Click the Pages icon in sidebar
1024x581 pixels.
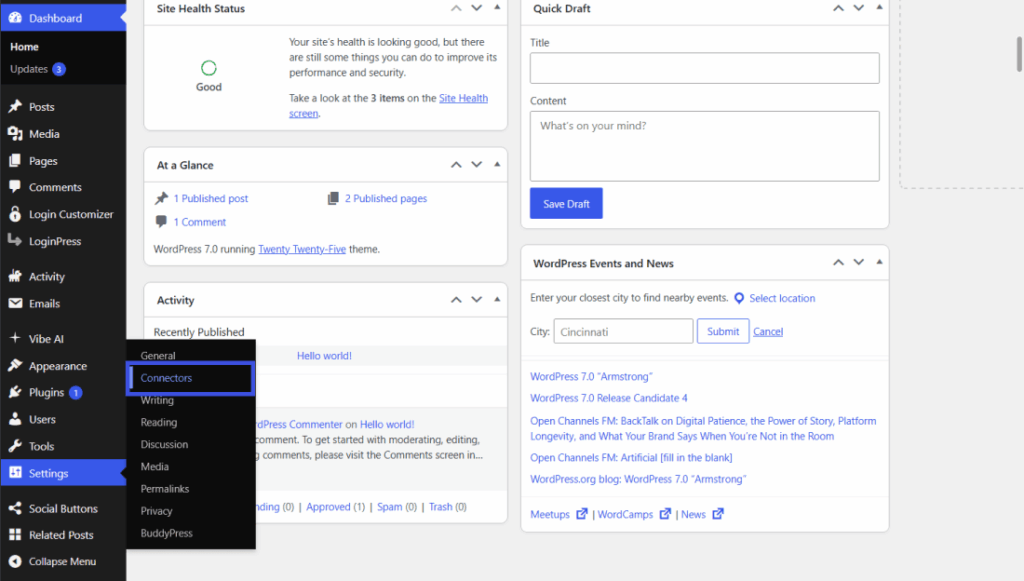click(x=15, y=161)
